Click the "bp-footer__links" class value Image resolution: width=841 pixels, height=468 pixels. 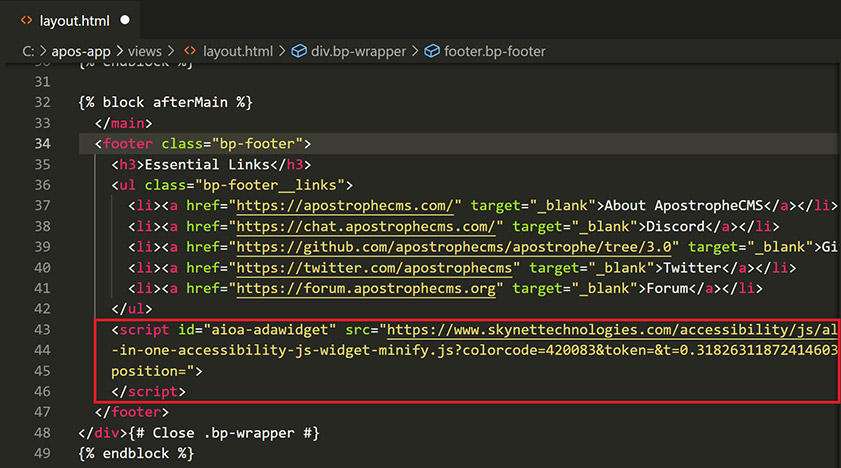click(x=270, y=185)
